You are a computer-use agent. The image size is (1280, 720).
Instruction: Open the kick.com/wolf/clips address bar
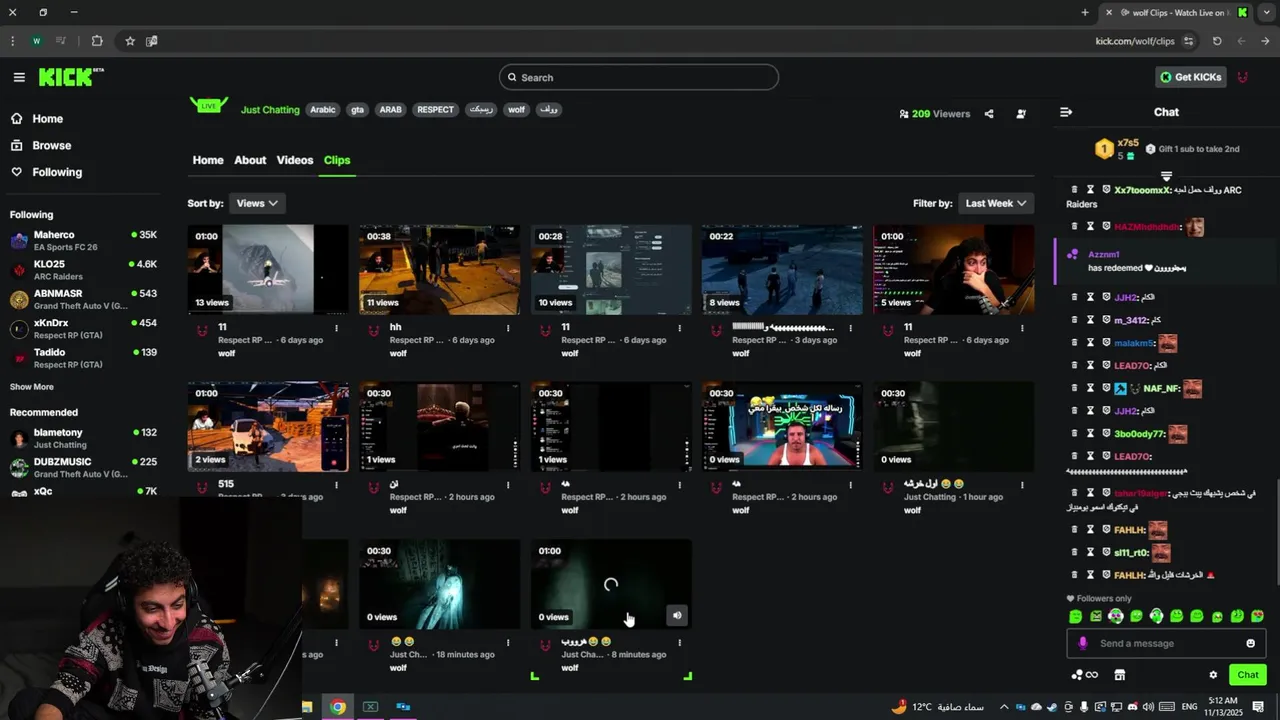click(x=1134, y=41)
